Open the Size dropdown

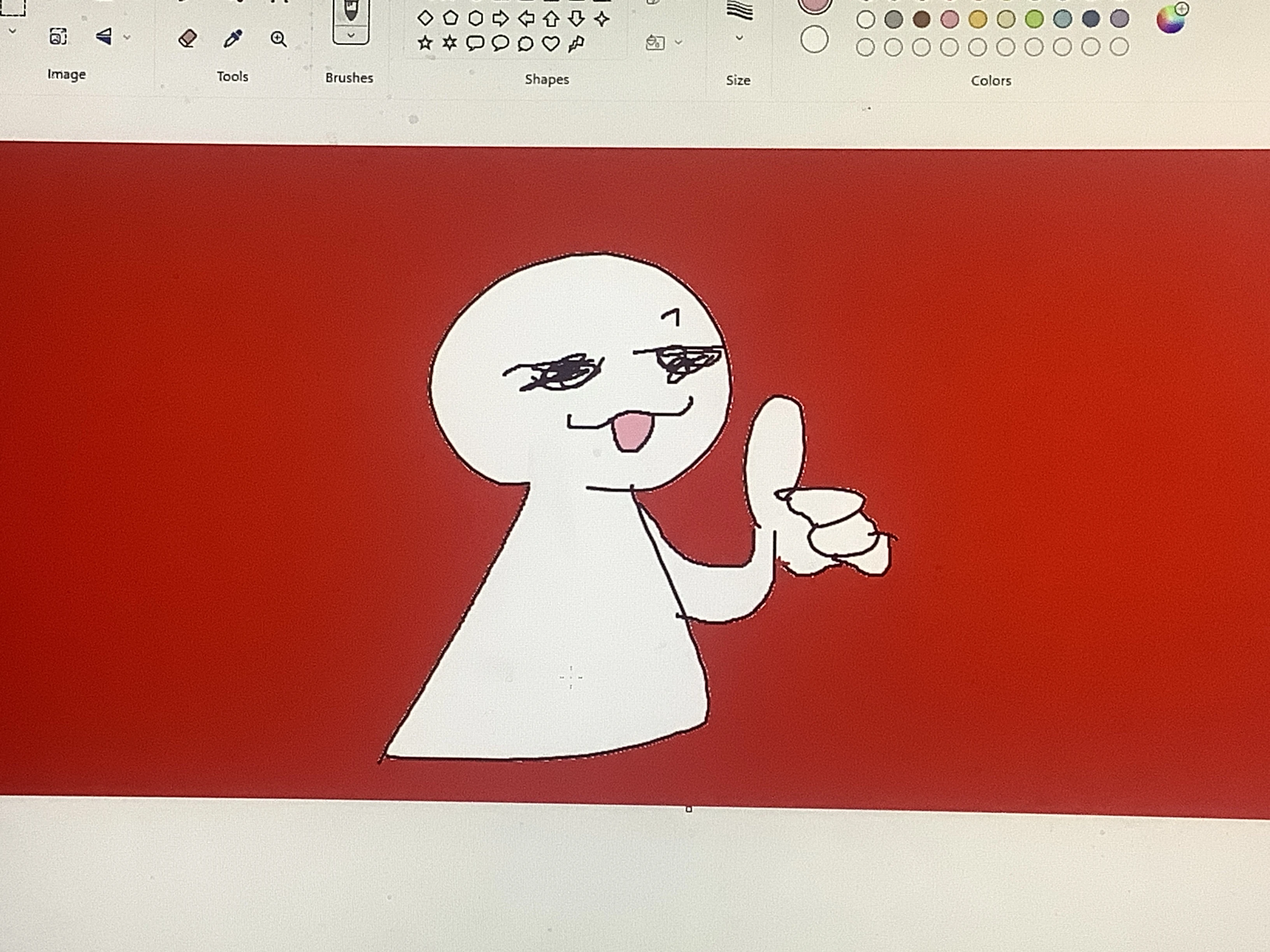click(x=740, y=38)
